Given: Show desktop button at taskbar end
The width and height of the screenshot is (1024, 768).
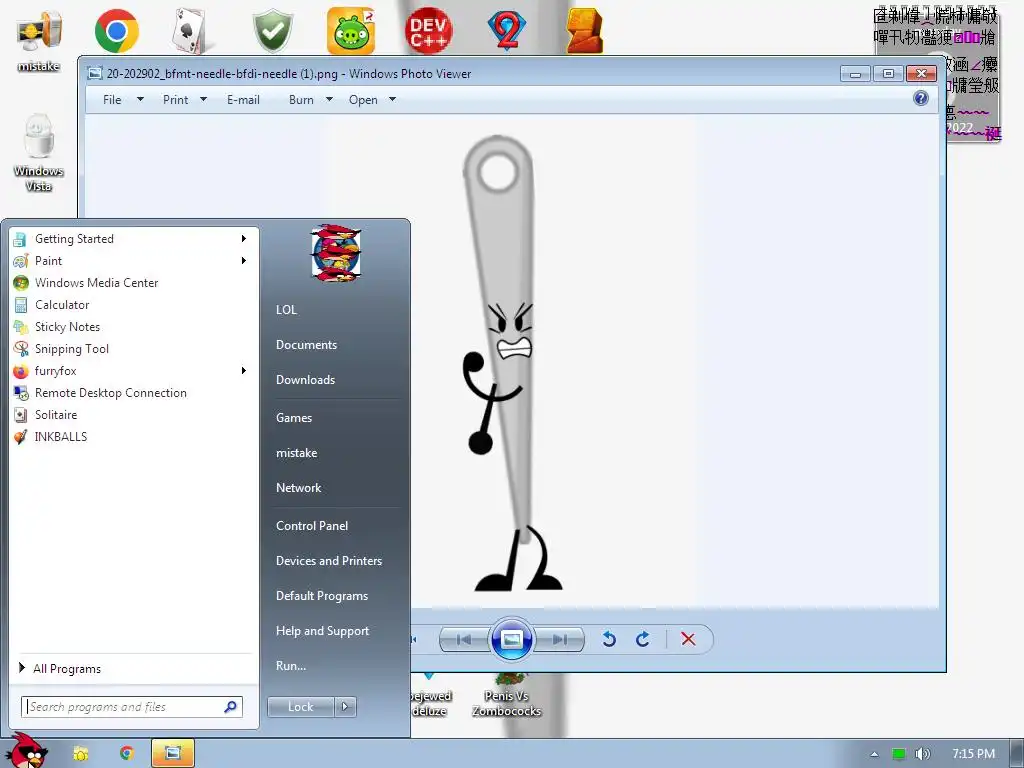Looking at the screenshot, I should [1017, 754].
